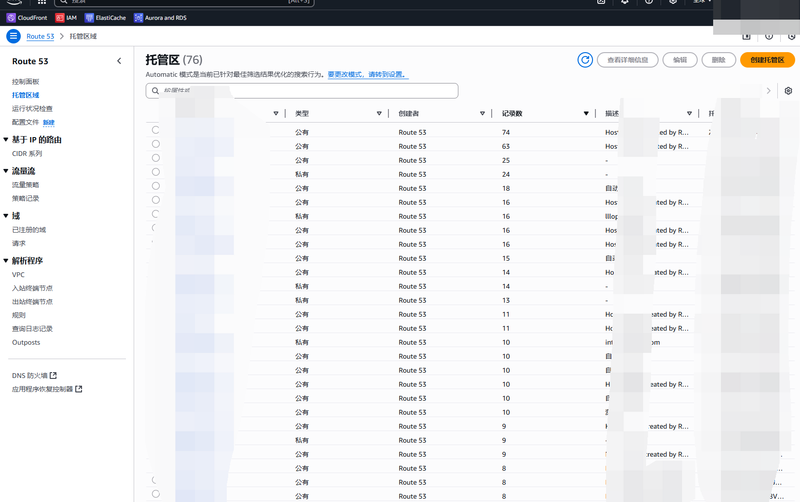Viewport: 800px width, 502px height.
Task: Collapse the 域 section
Action: click(x=6, y=216)
